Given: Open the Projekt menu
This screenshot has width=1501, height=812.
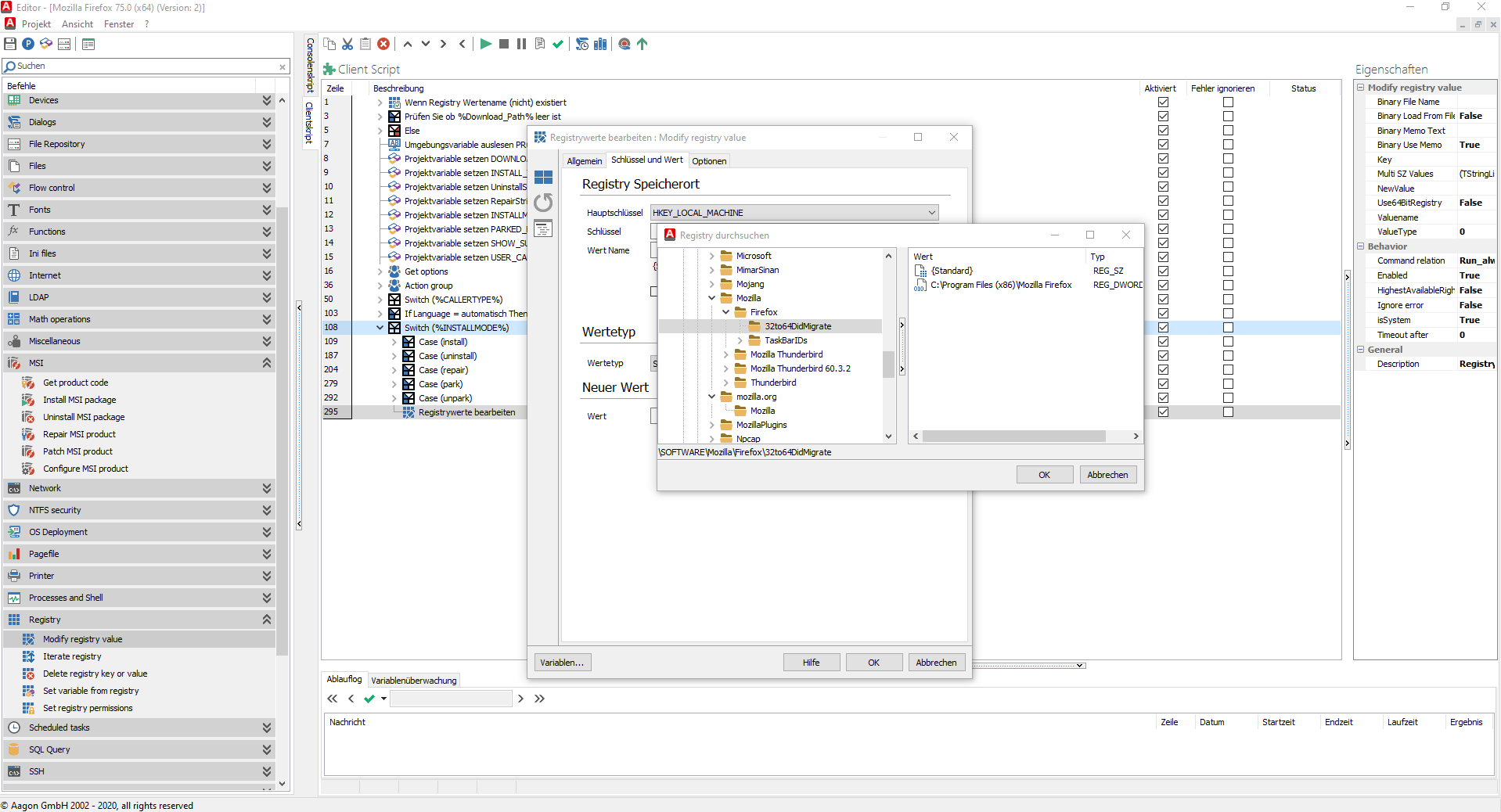Looking at the screenshot, I should tap(36, 24).
